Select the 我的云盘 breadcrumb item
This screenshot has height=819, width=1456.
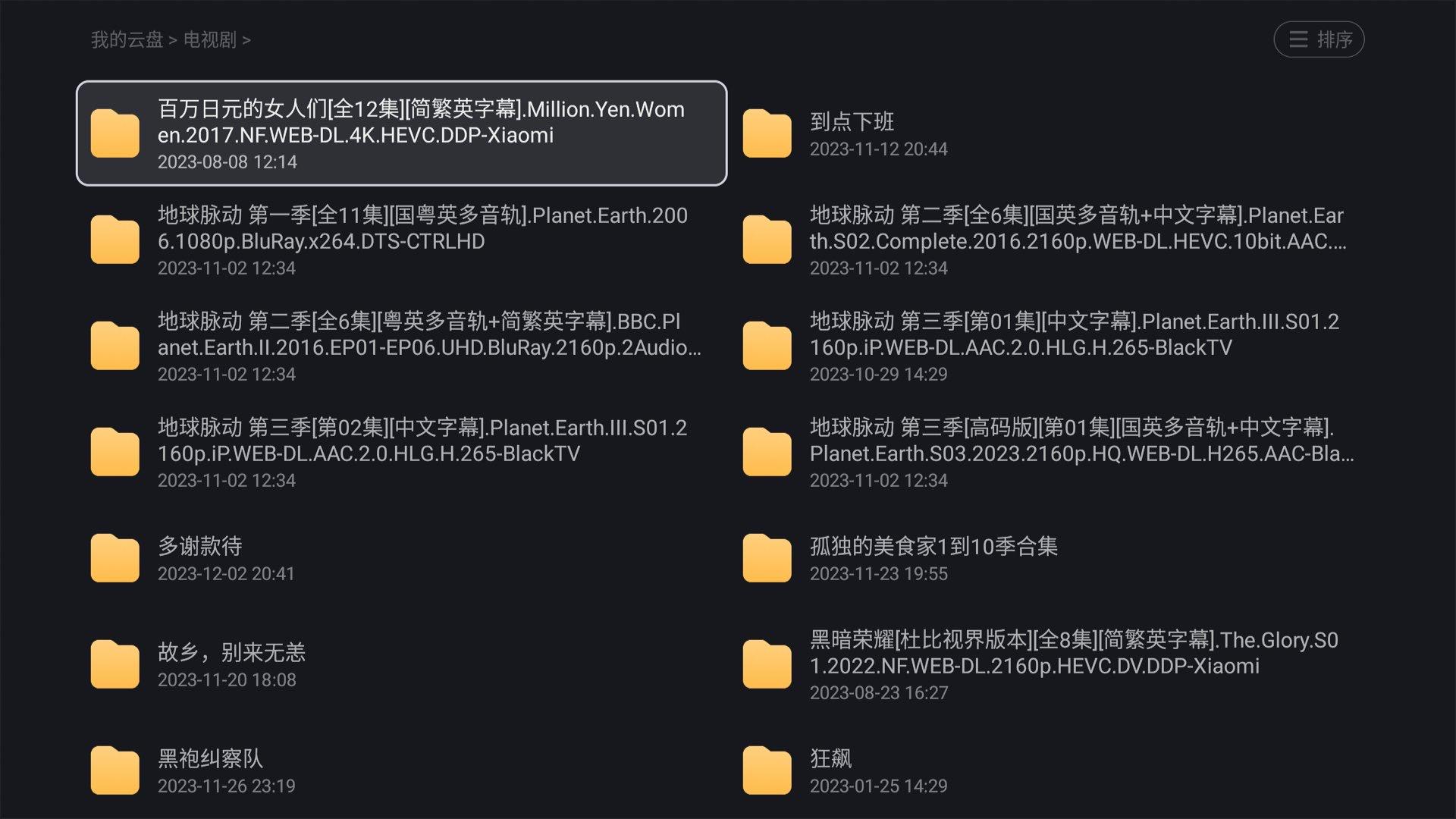pos(126,40)
